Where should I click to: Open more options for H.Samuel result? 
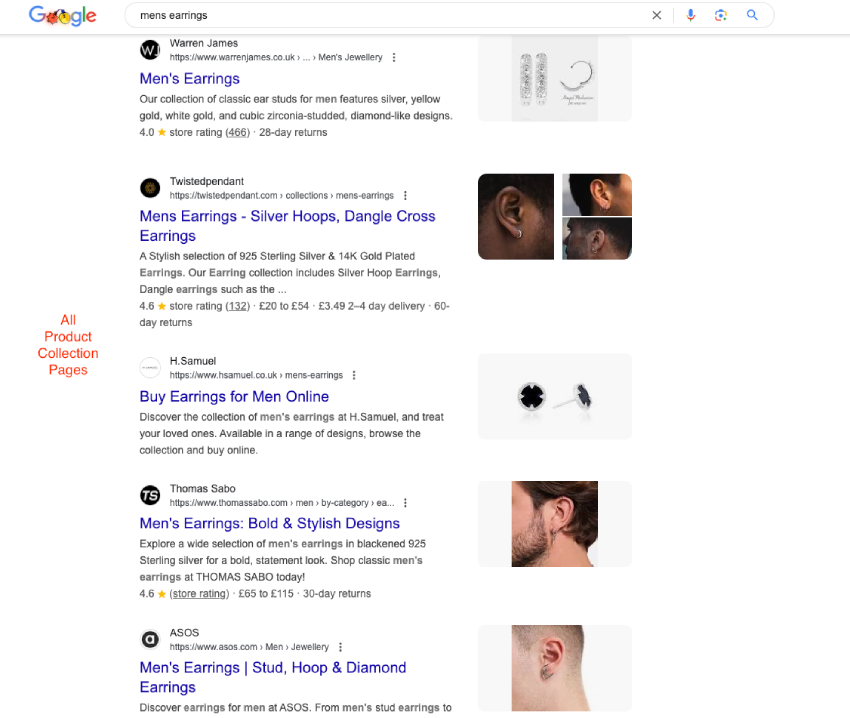click(x=354, y=375)
